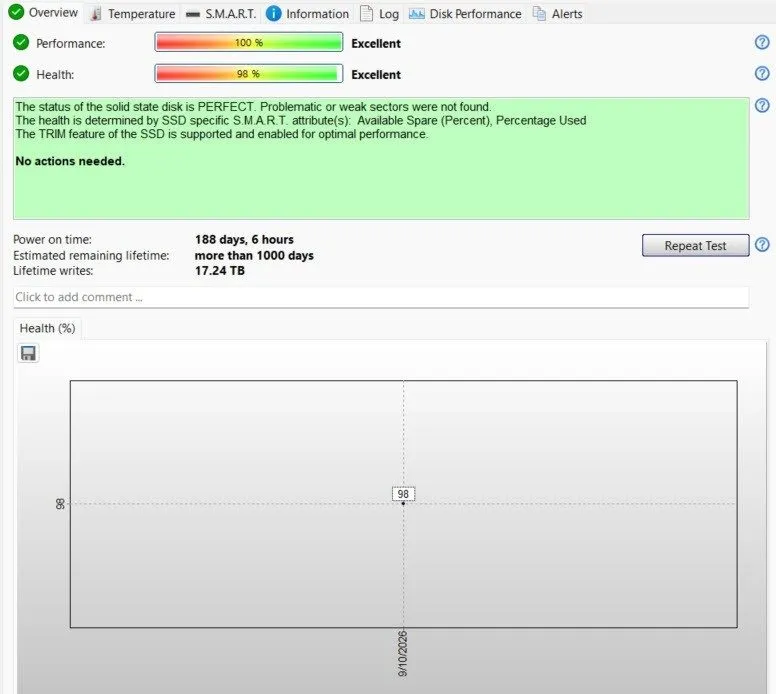Viewport: 776px width, 694px height.
Task: Click the 98 data point on graph
Action: [x=403, y=503]
